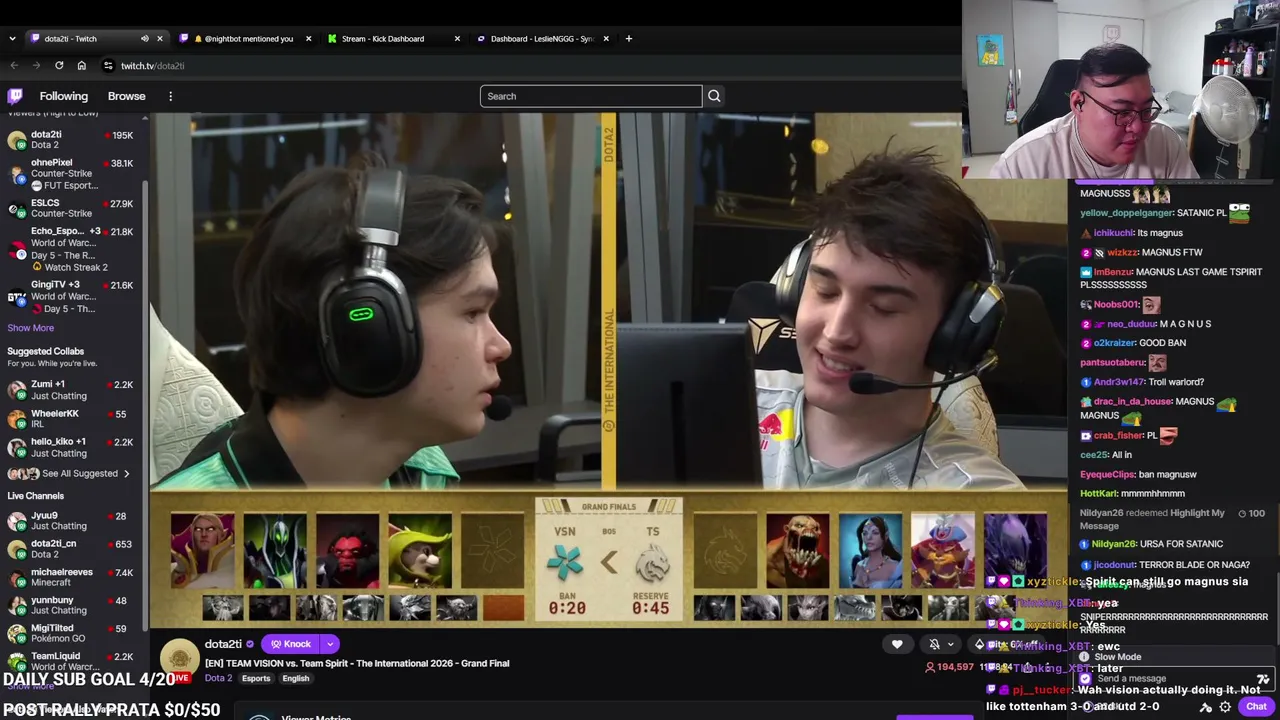Open the More options three-dot menu
This screenshot has height=720, width=1280.
[x=170, y=96]
